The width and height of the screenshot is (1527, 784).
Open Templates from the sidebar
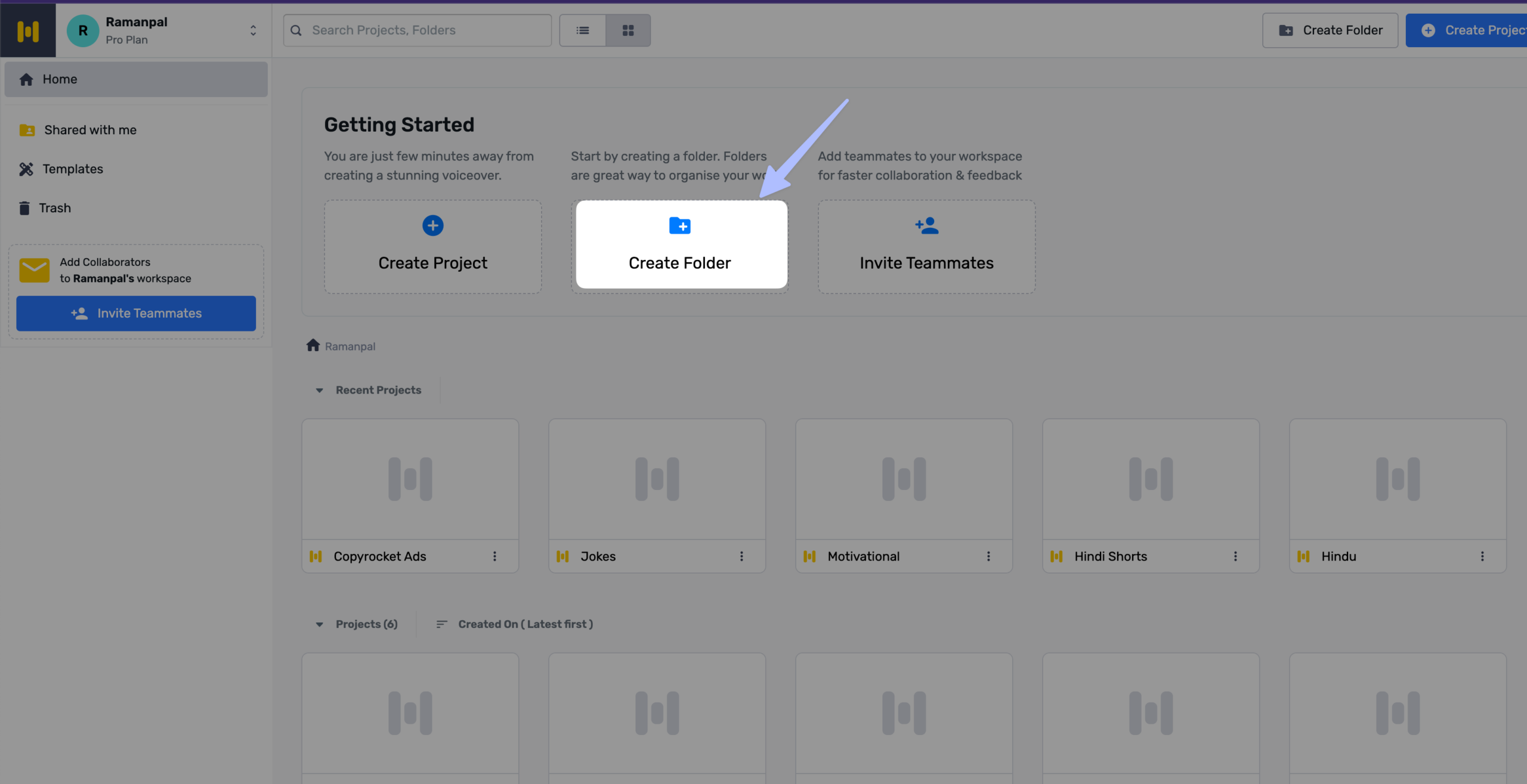click(73, 169)
